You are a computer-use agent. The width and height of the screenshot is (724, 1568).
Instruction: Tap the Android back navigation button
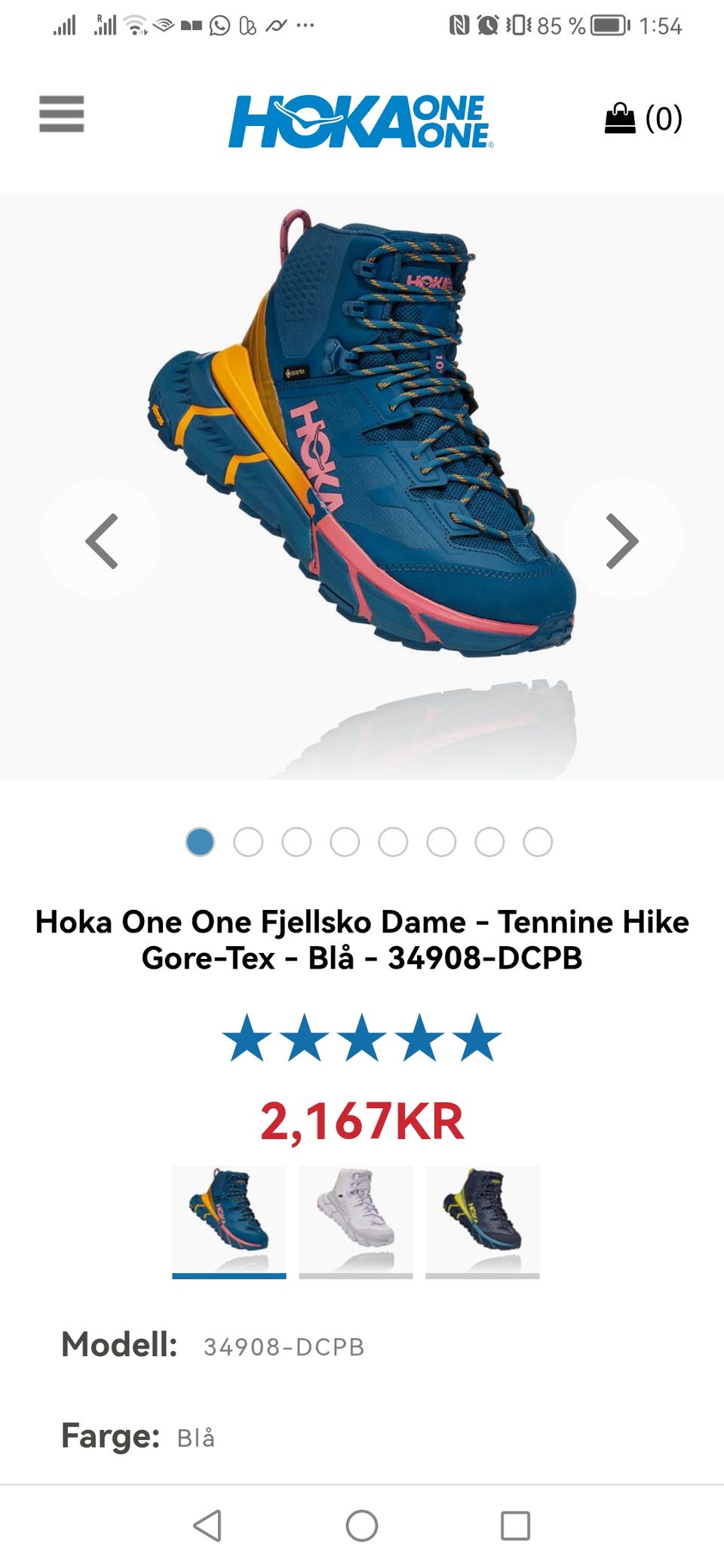pyautogui.click(x=207, y=1525)
